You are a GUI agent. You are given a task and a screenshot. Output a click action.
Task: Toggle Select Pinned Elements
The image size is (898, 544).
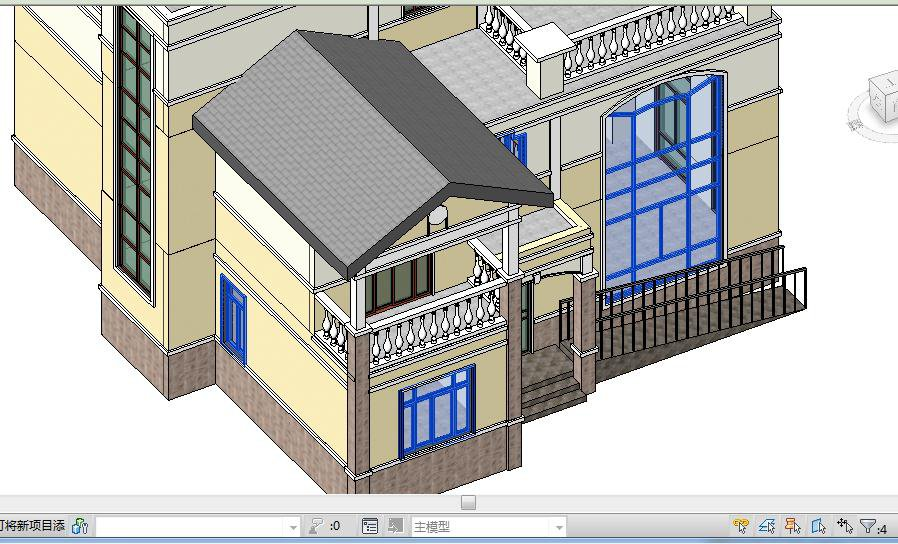pyautogui.click(x=793, y=526)
